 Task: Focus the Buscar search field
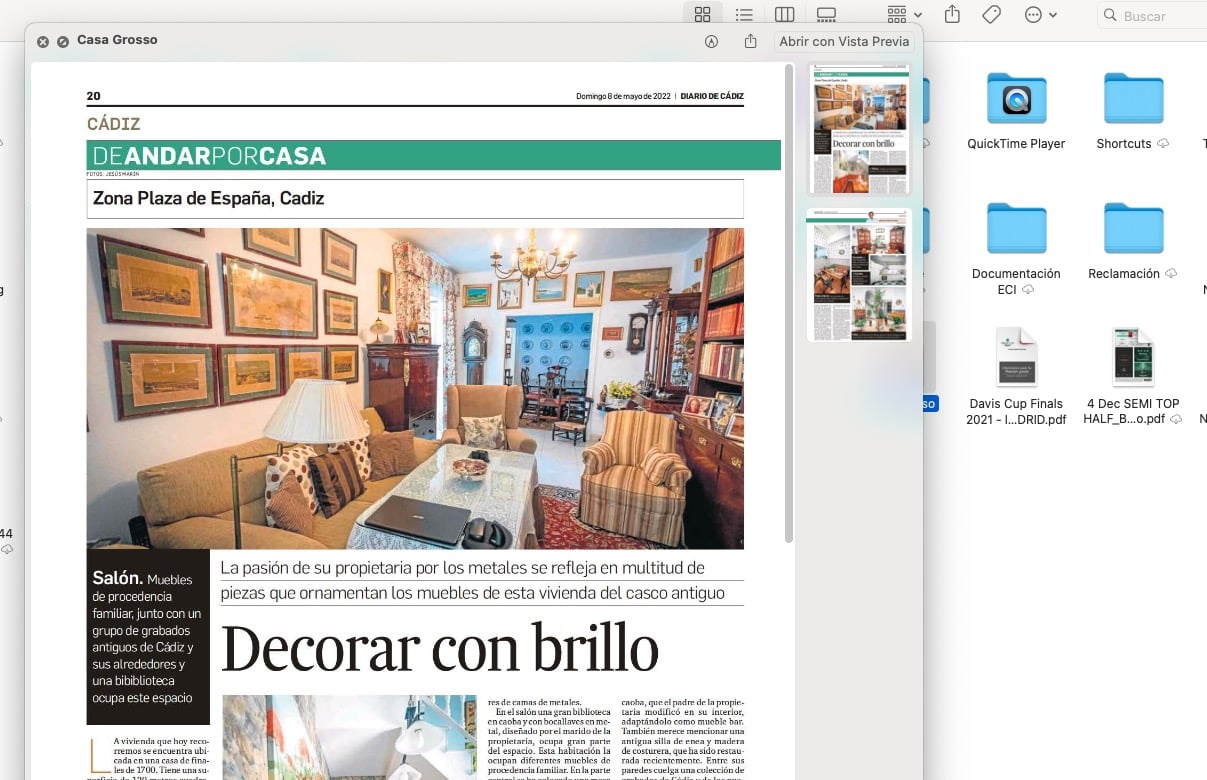(x=1152, y=16)
